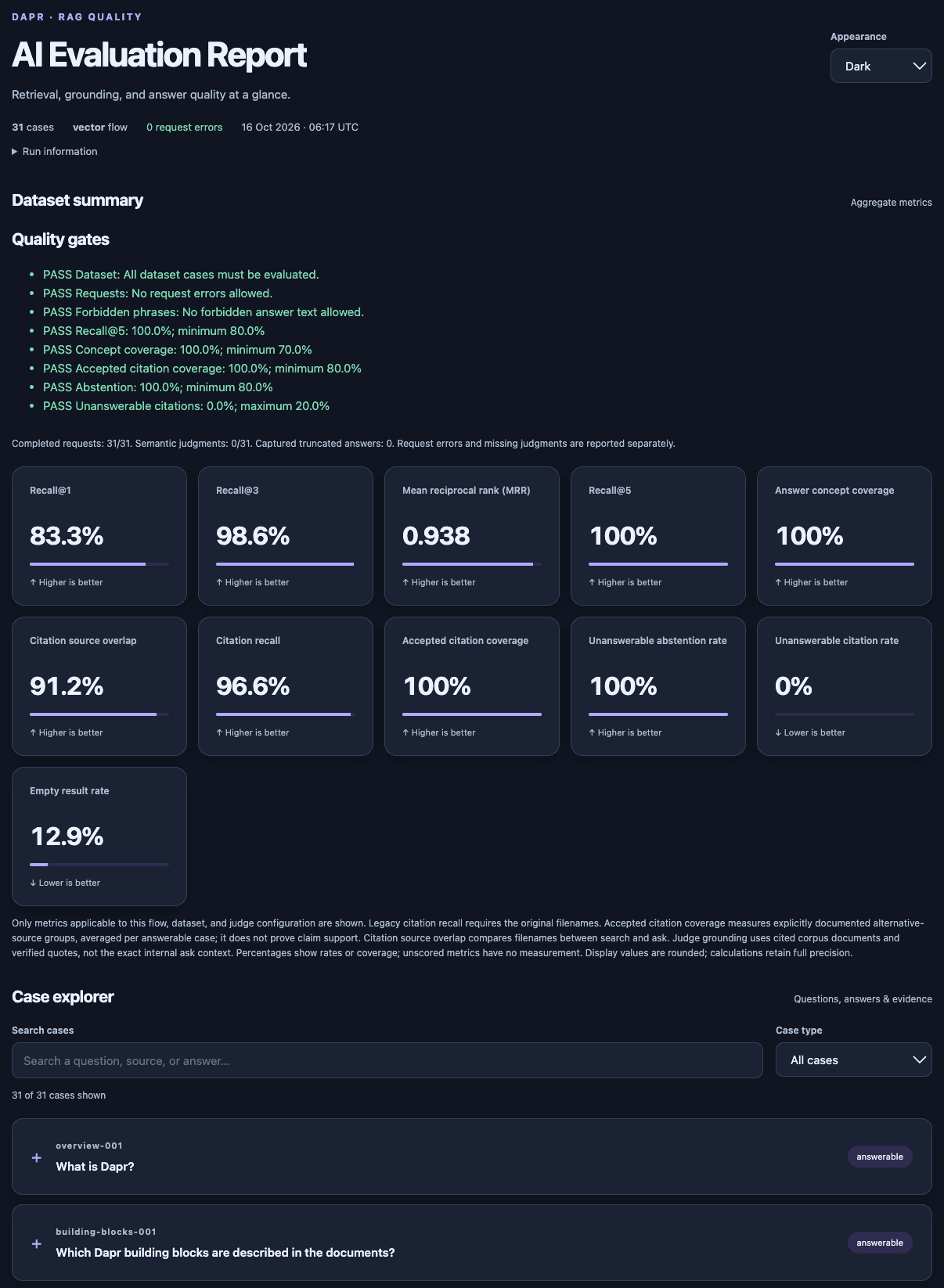This screenshot has height=1288, width=944.
Task: Click the "0 request errors" status text
Action: [185, 128]
